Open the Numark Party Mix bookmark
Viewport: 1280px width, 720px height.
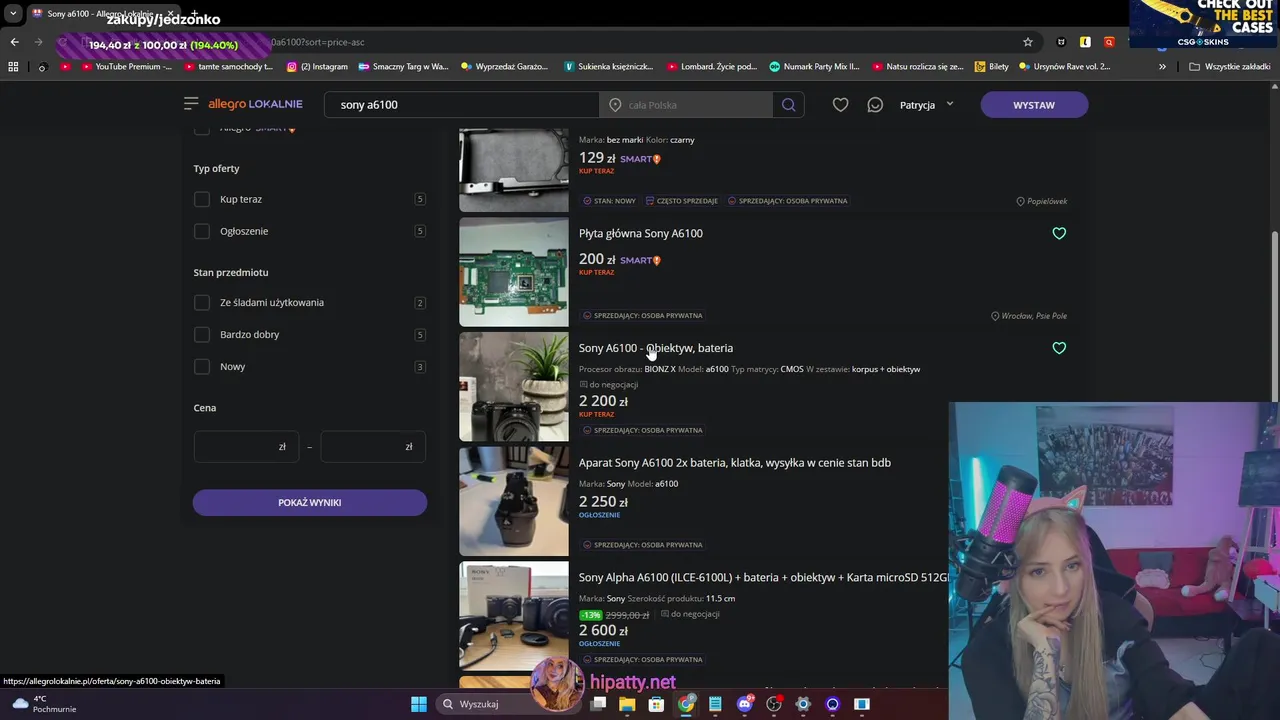point(814,67)
